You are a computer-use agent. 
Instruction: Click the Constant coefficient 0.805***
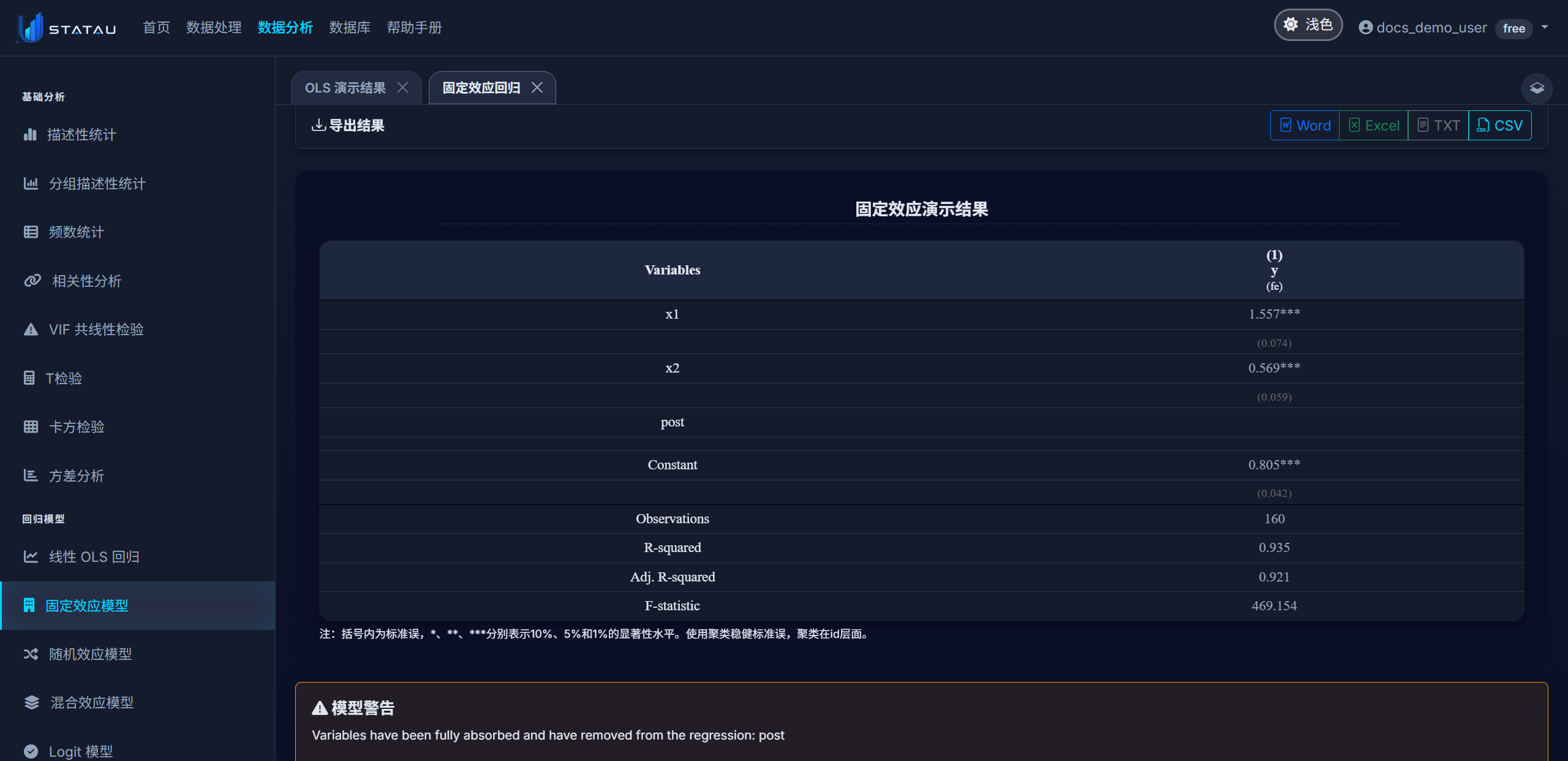coord(1274,464)
